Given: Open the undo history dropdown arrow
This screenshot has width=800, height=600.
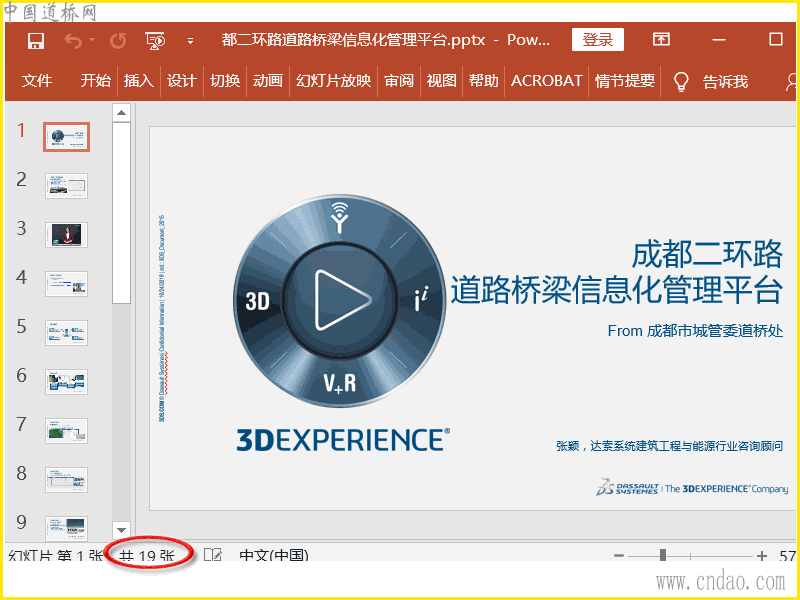Looking at the screenshot, I should (x=92, y=40).
